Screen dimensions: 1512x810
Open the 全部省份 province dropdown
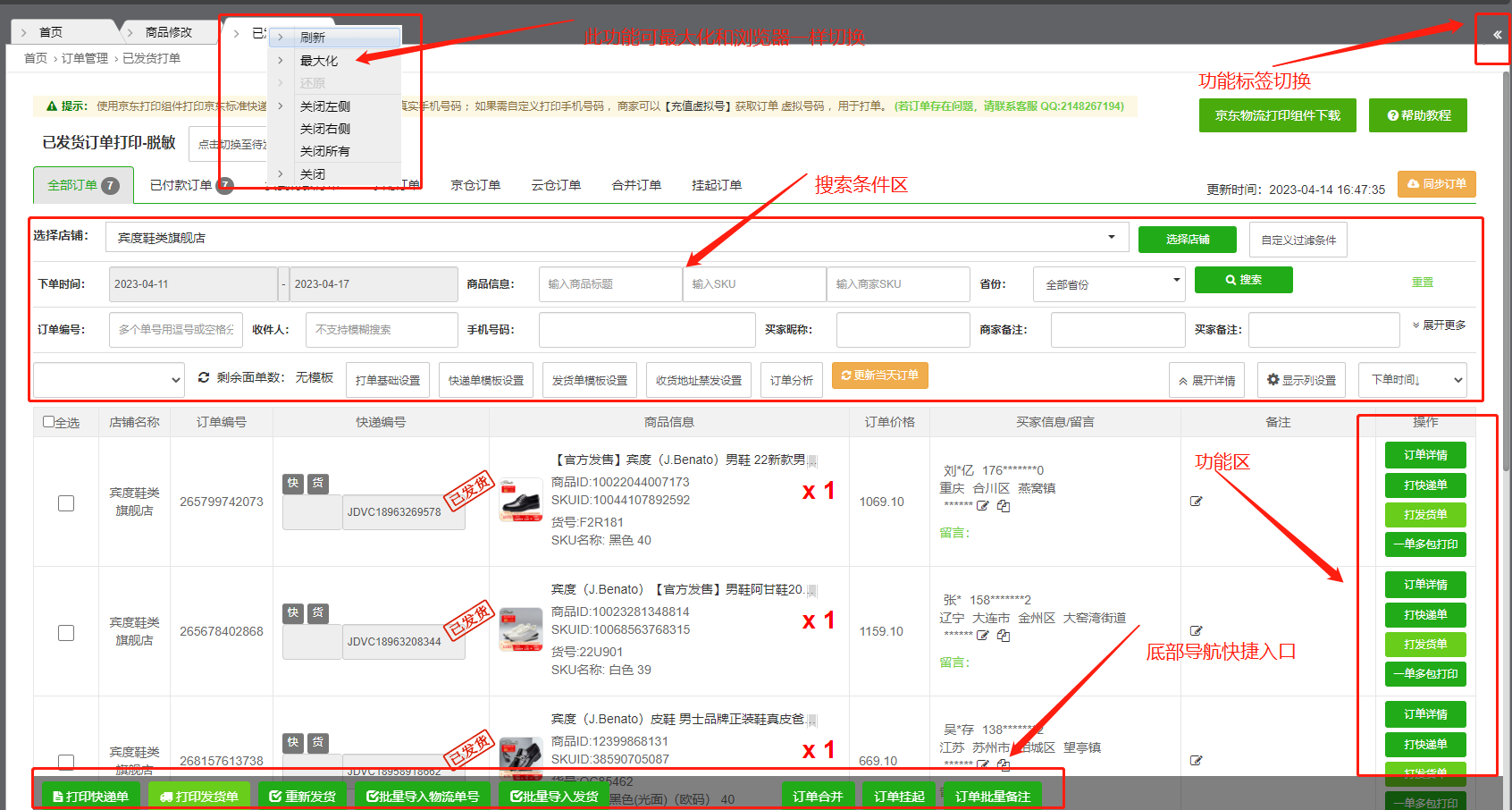[x=1108, y=284]
